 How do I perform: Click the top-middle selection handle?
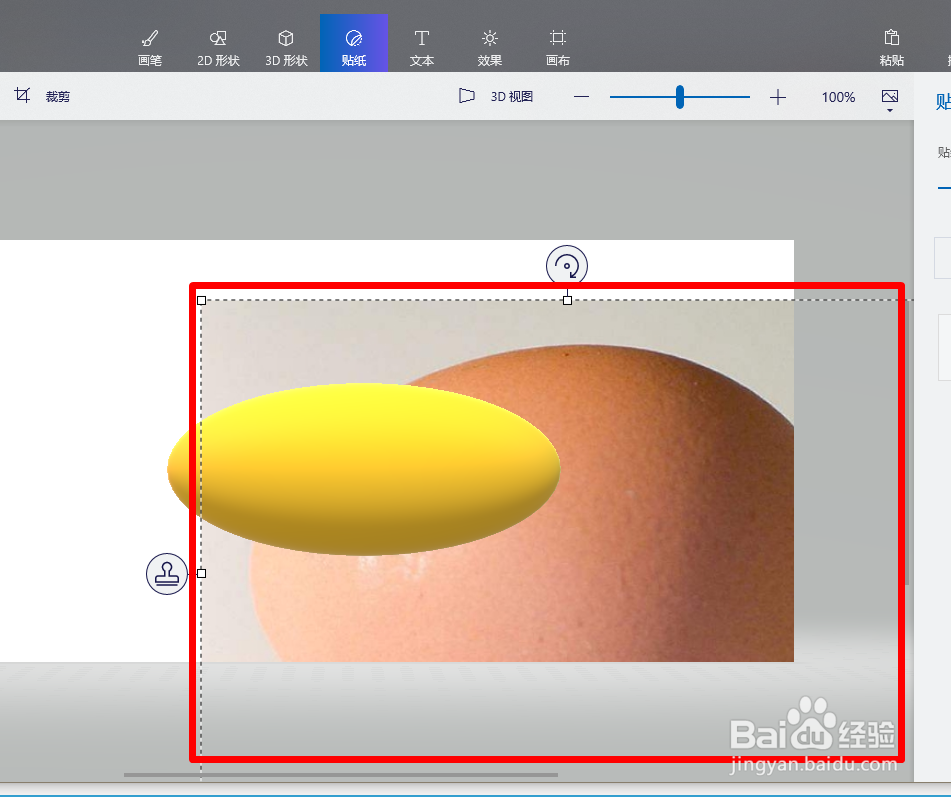click(x=567, y=300)
